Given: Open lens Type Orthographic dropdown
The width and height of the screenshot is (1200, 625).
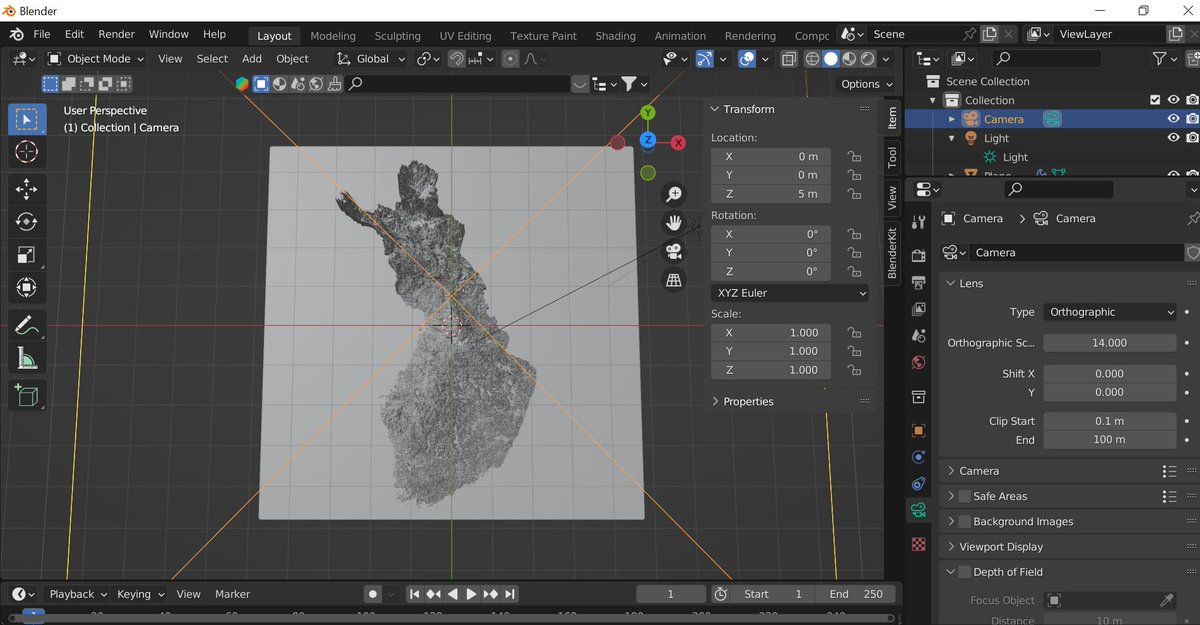Looking at the screenshot, I should [1110, 312].
